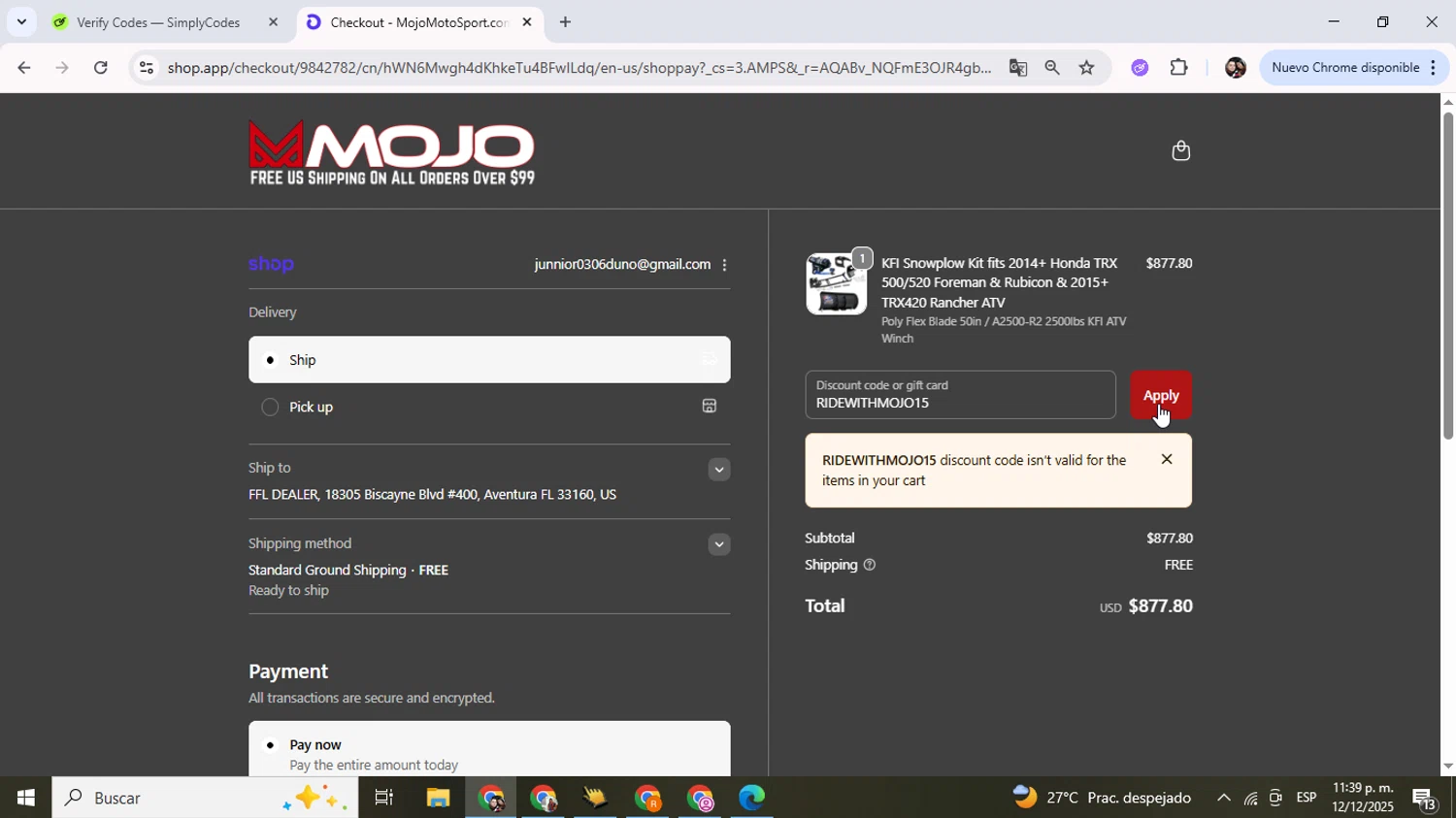Image resolution: width=1456 pixels, height=818 pixels.
Task: Click the network icon in system tray
Action: pos(1250,798)
